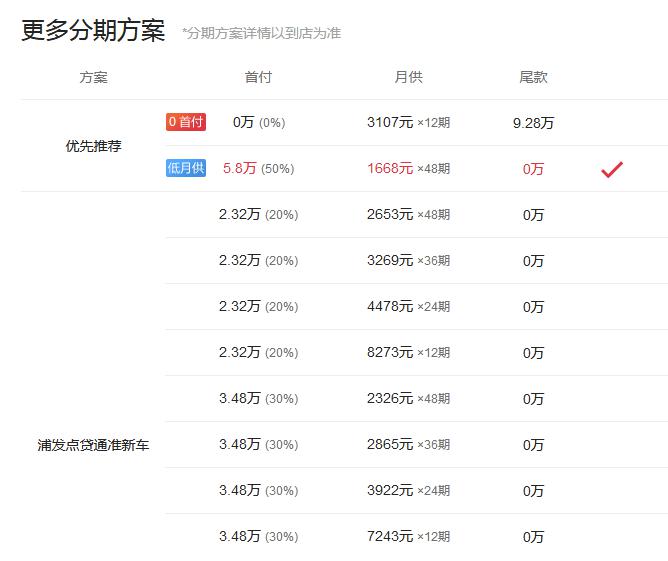Click the red 0首付 badge

click(x=186, y=122)
